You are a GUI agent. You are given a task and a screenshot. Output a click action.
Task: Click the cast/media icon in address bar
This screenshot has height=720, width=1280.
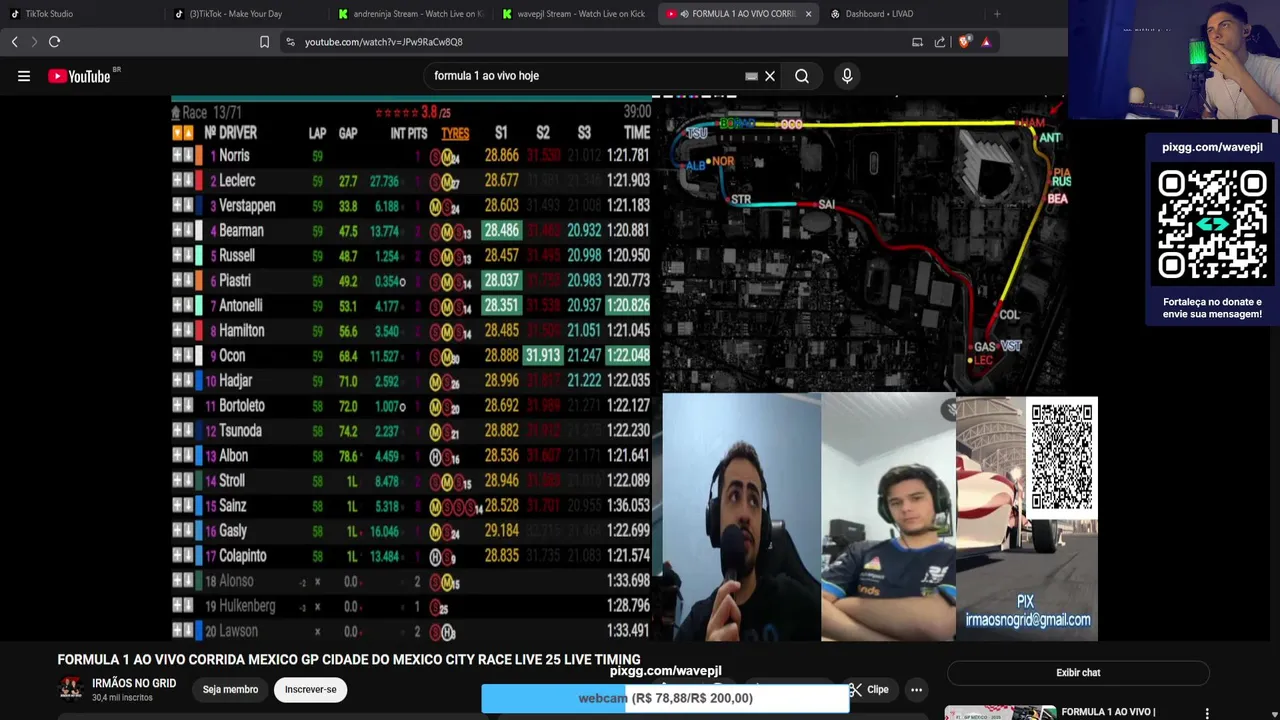click(917, 42)
